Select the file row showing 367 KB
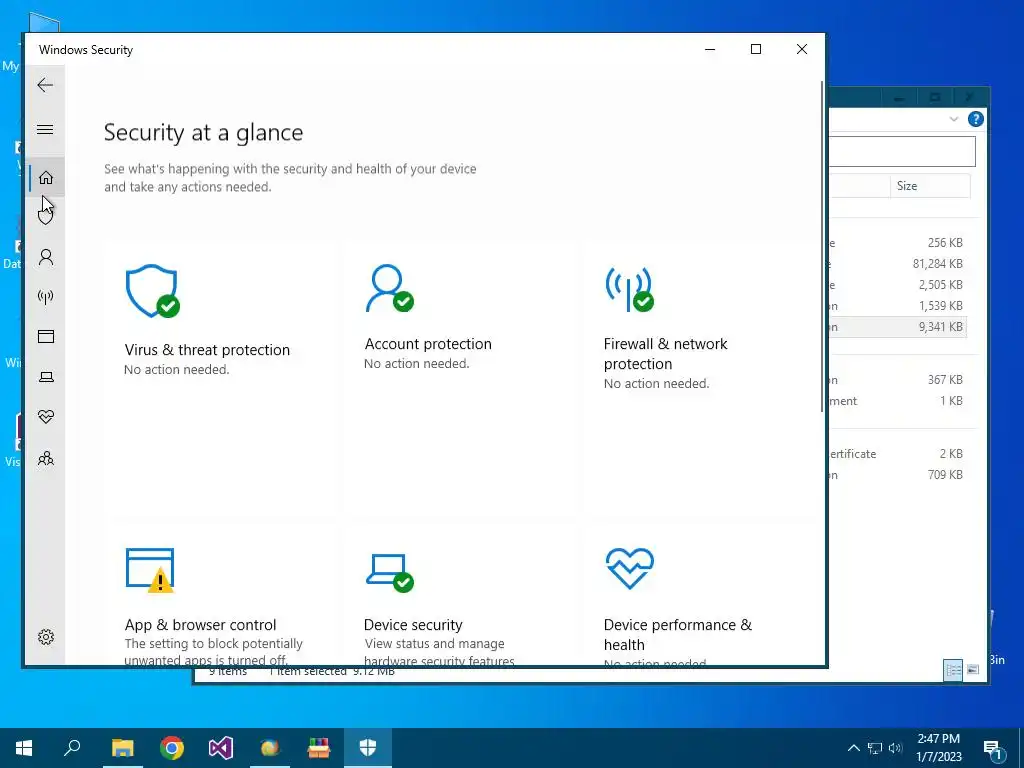 click(898, 380)
